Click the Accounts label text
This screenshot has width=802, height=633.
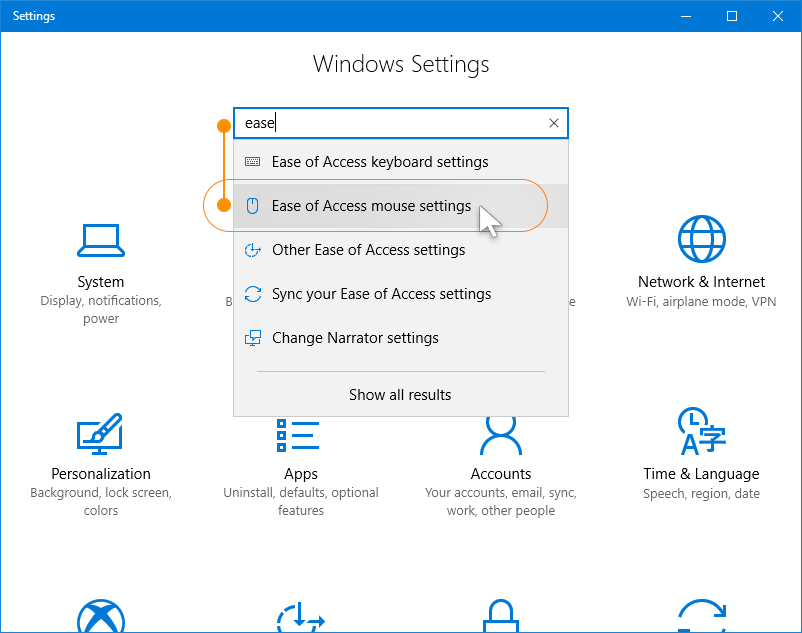pos(500,474)
